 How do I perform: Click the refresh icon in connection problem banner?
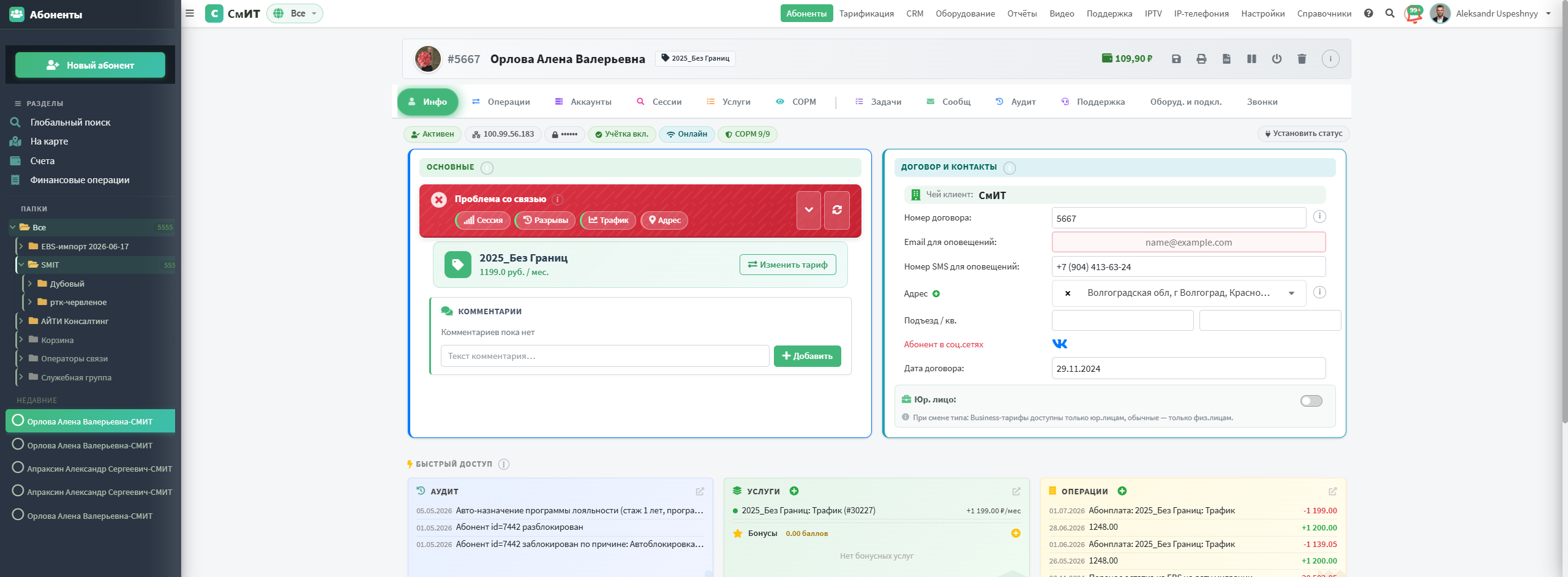(837, 210)
